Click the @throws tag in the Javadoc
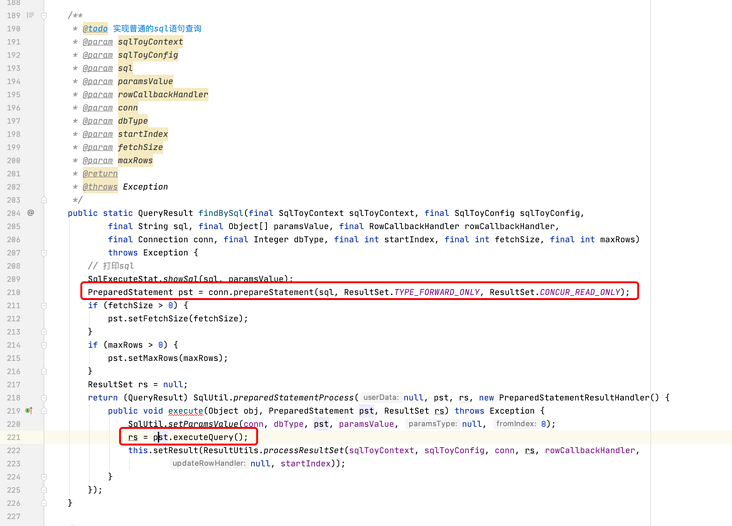 click(100, 187)
